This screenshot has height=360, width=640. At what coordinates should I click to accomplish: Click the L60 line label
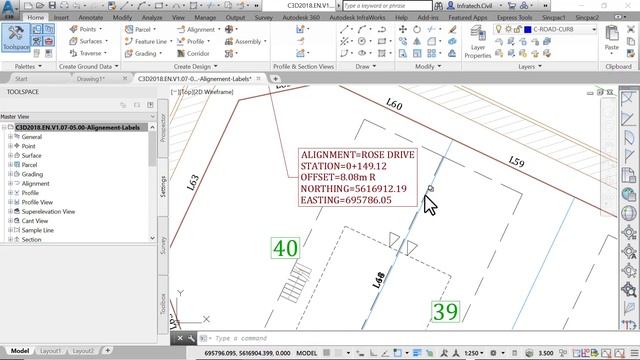394,104
